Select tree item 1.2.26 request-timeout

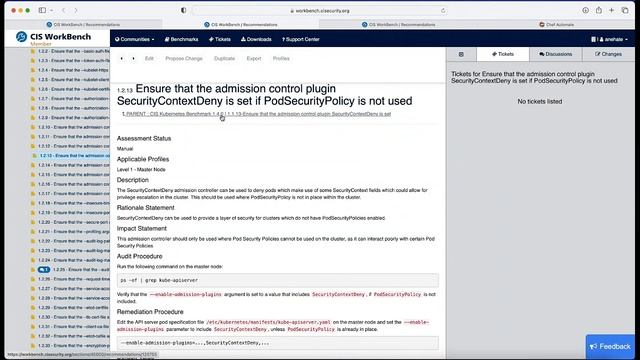pyautogui.click(x=74, y=279)
